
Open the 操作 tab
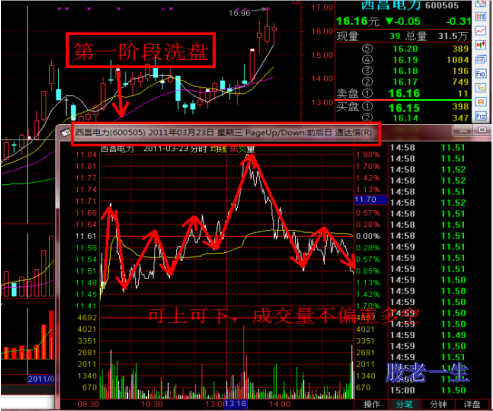coord(371,404)
